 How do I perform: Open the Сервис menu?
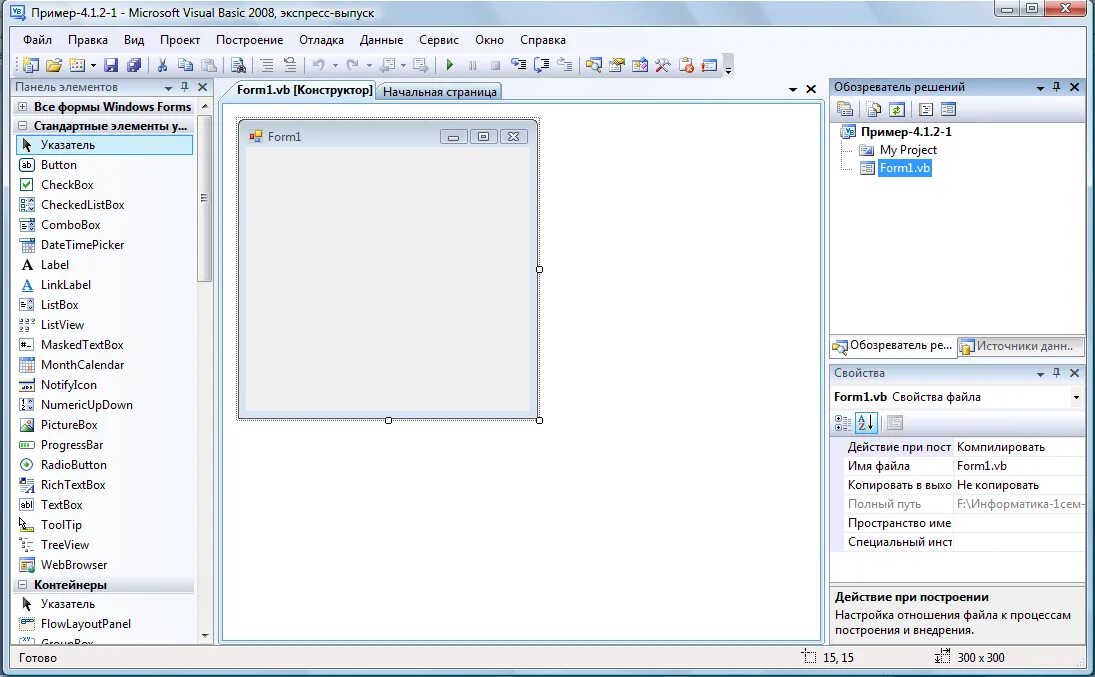pyautogui.click(x=439, y=40)
